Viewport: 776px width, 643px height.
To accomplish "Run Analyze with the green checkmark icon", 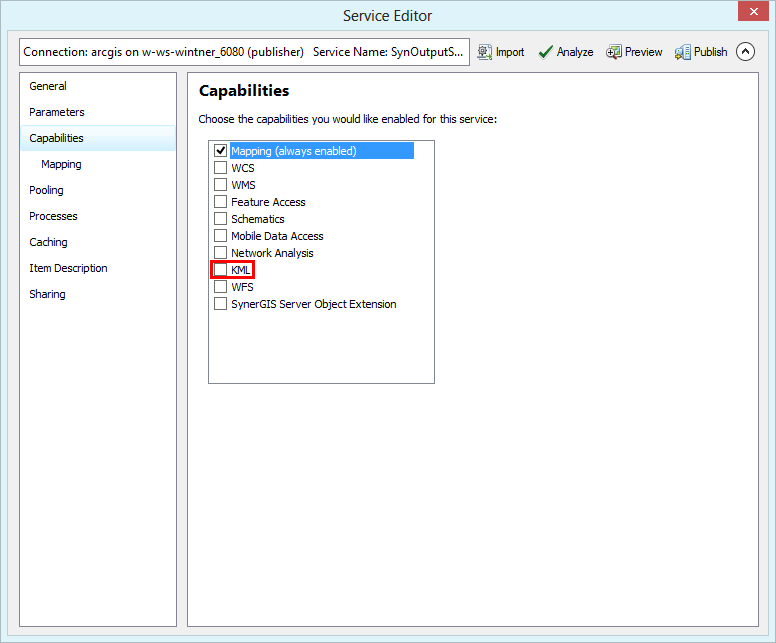I will (546, 52).
